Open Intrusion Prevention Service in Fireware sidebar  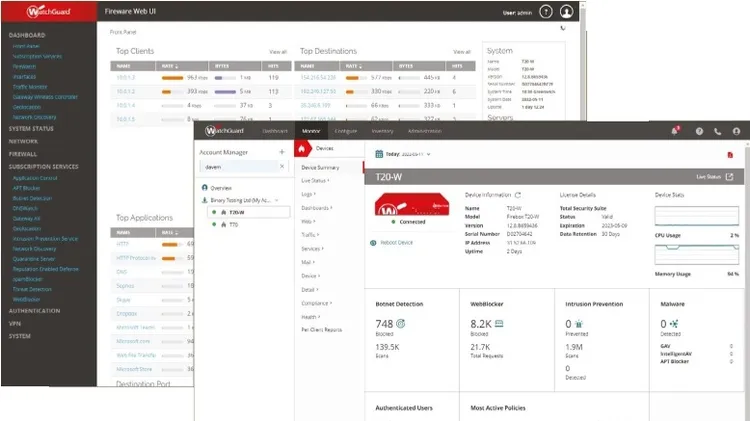tap(45, 239)
